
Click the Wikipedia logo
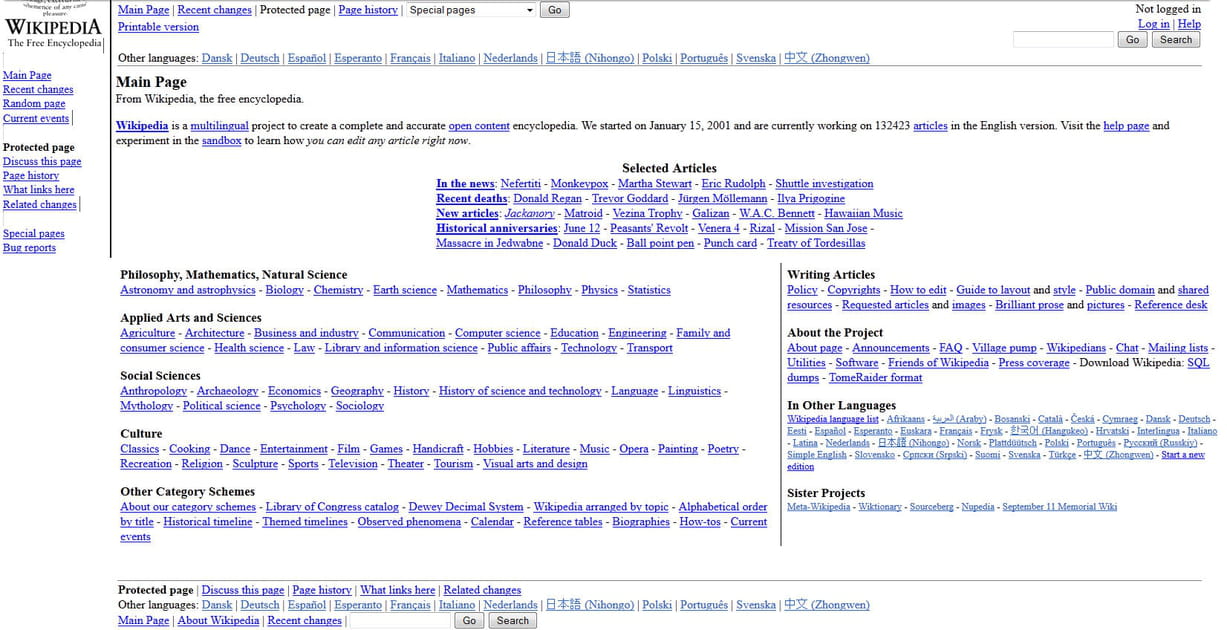[54, 25]
